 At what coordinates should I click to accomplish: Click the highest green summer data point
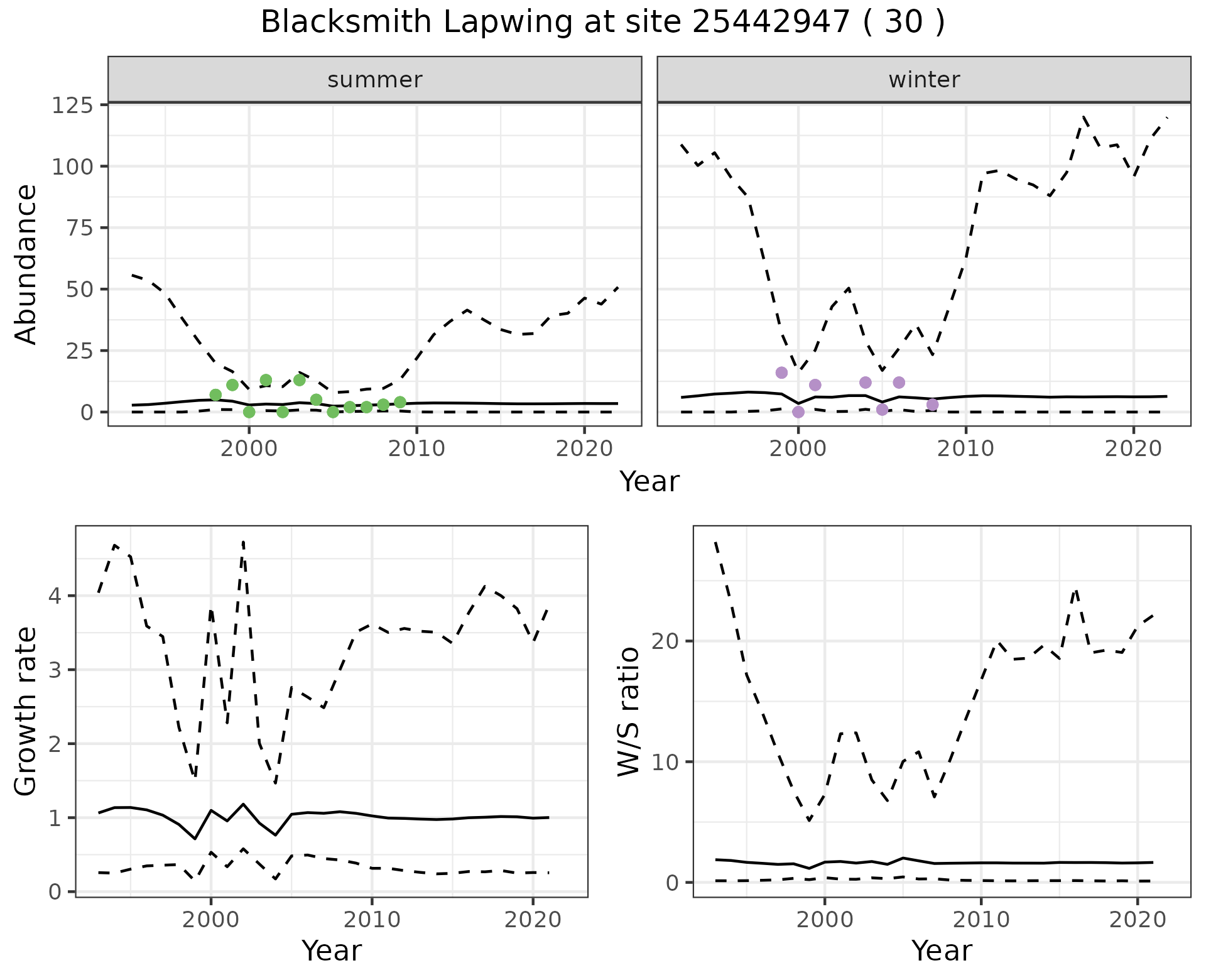click(266, 380)
